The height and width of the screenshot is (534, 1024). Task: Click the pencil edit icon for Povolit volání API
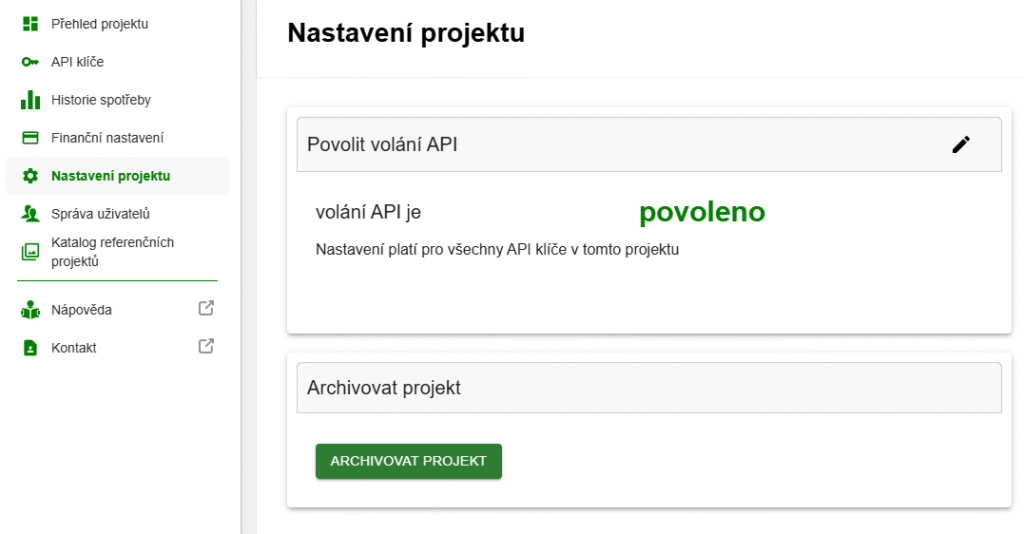[x=961, y=144]
